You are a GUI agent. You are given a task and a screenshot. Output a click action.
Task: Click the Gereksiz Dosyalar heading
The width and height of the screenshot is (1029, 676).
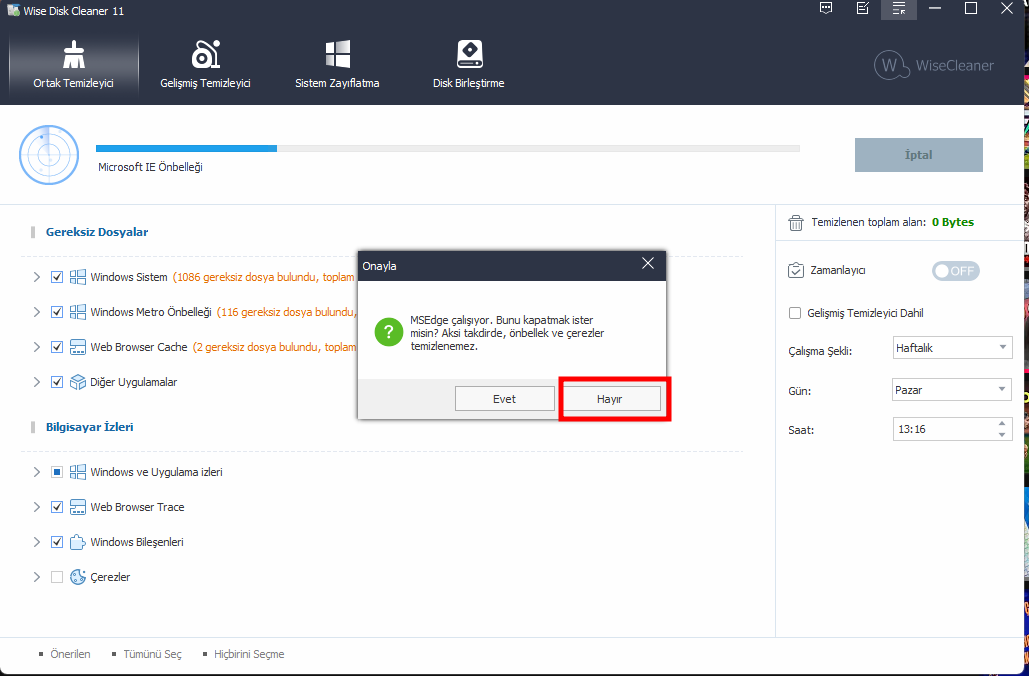[97, 232]
